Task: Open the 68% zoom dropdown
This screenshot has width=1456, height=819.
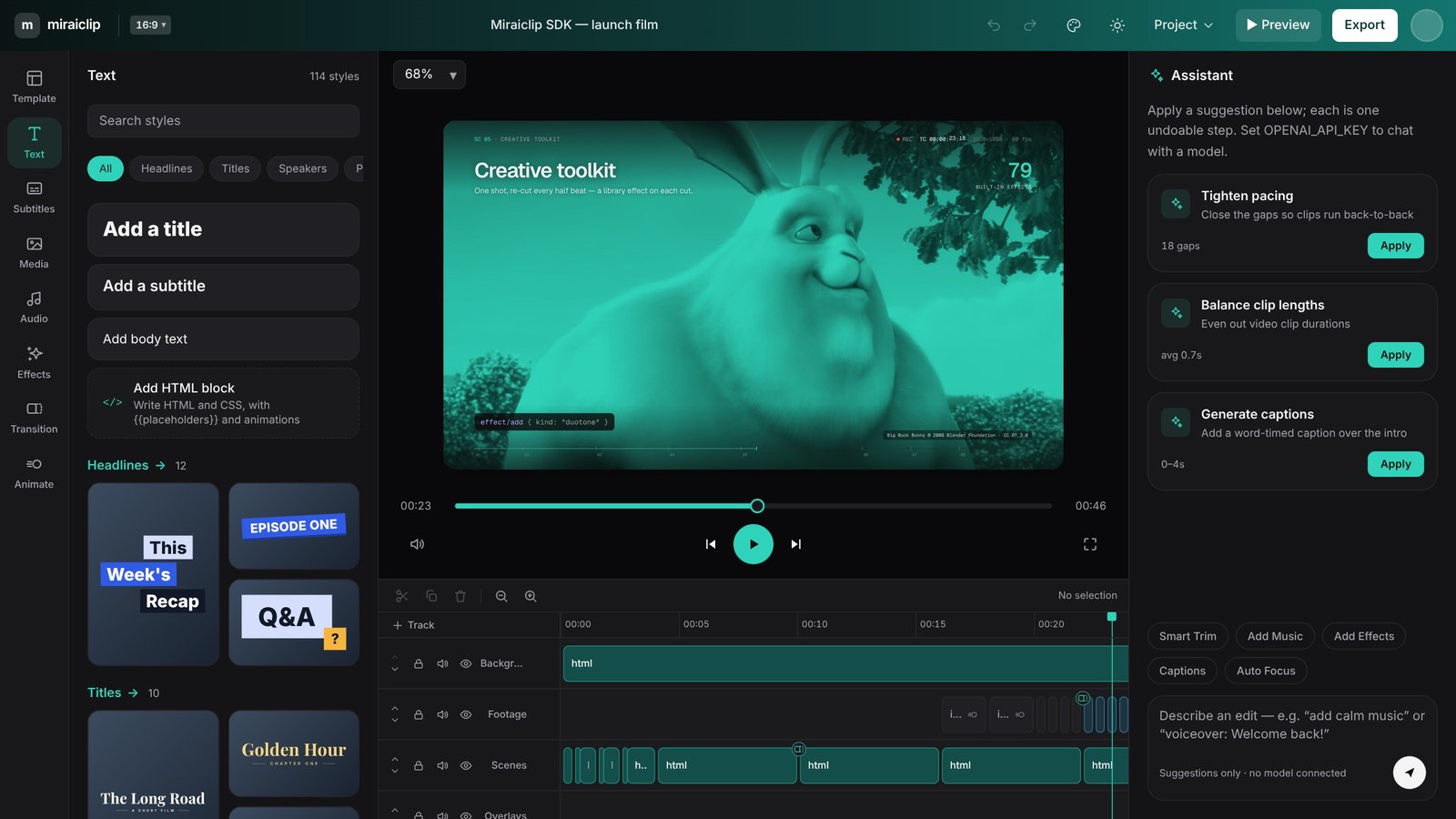Action: pos(430,75)
